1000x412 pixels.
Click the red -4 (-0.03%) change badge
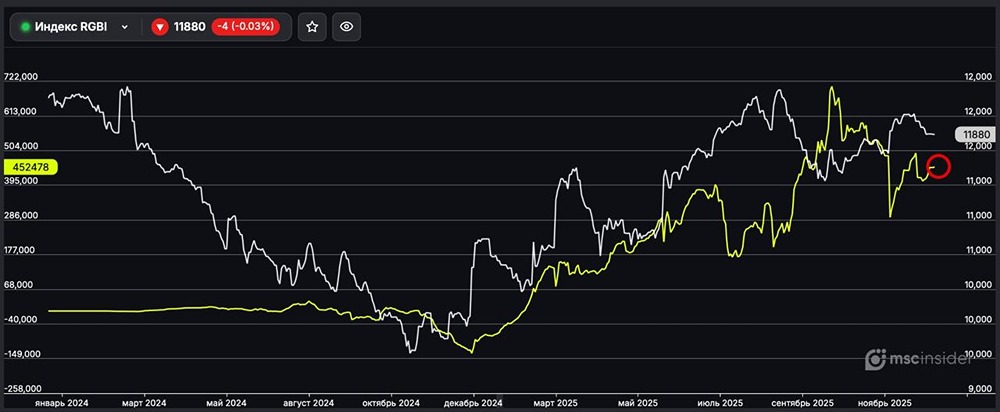(x=248, y=27)
